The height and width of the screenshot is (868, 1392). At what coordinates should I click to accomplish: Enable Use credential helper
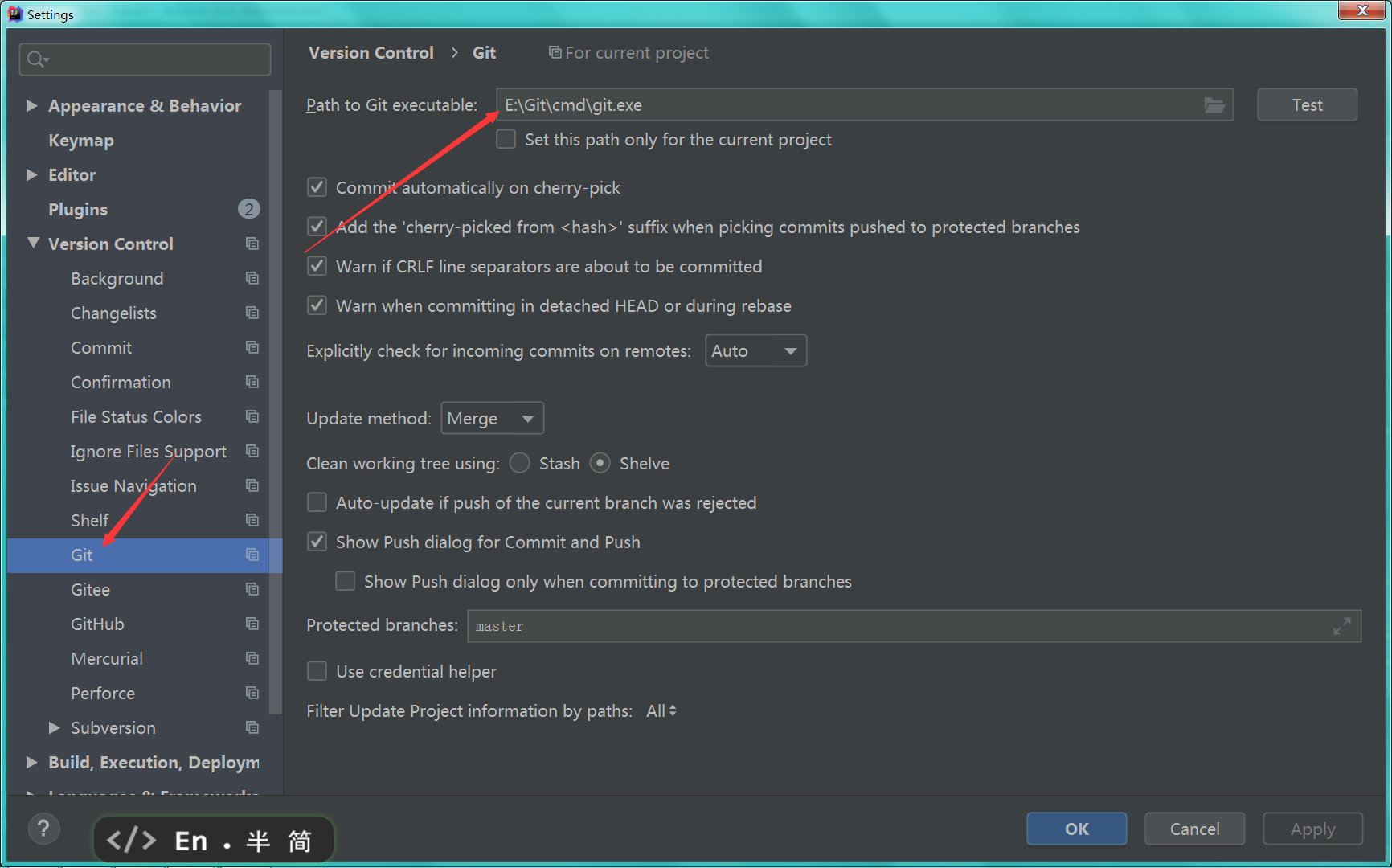317,671
